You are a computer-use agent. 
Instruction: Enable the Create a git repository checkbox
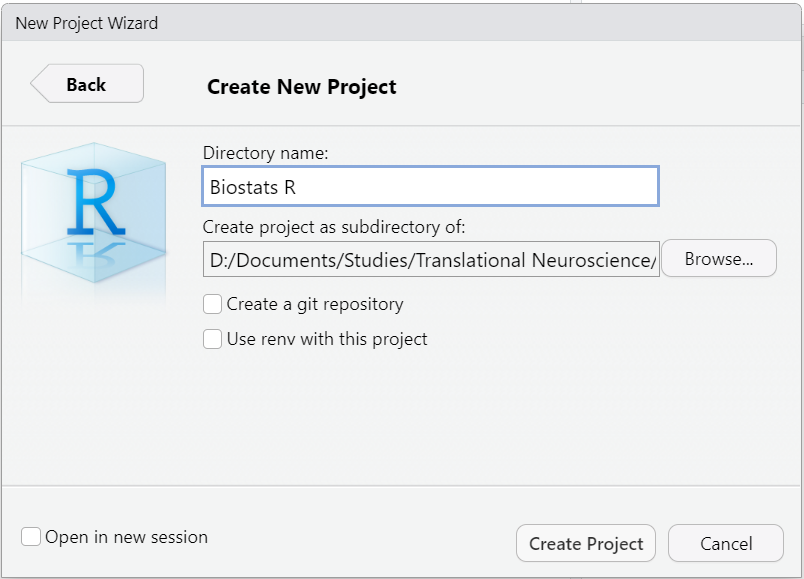212,304
